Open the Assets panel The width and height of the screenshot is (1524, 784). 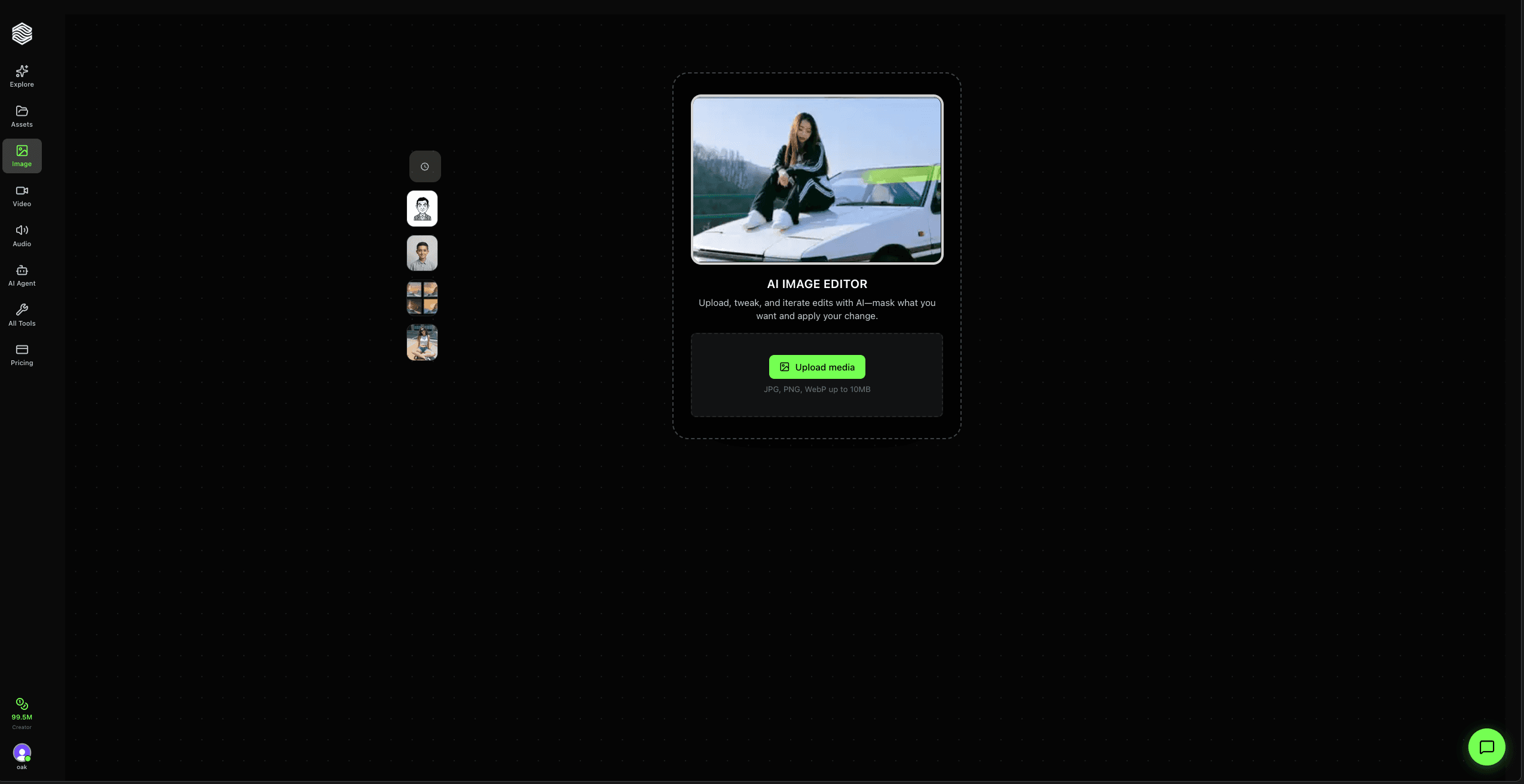coord(22,115)
